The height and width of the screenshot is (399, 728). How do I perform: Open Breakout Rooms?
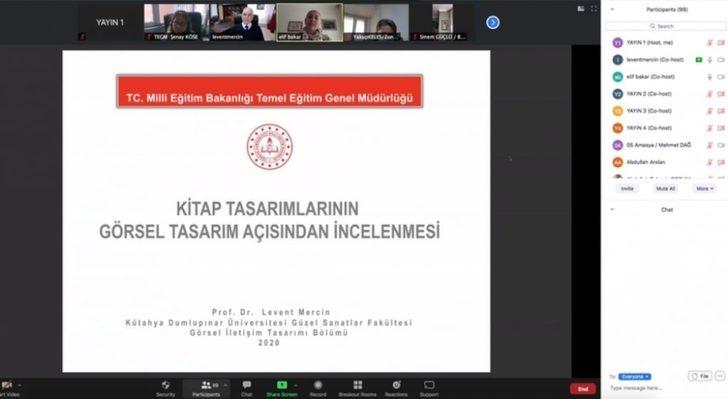[358, 388]
